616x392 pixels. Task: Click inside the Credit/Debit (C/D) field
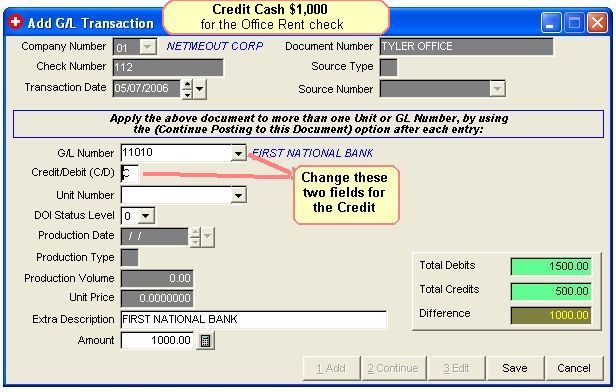click(x=130, y=174)
